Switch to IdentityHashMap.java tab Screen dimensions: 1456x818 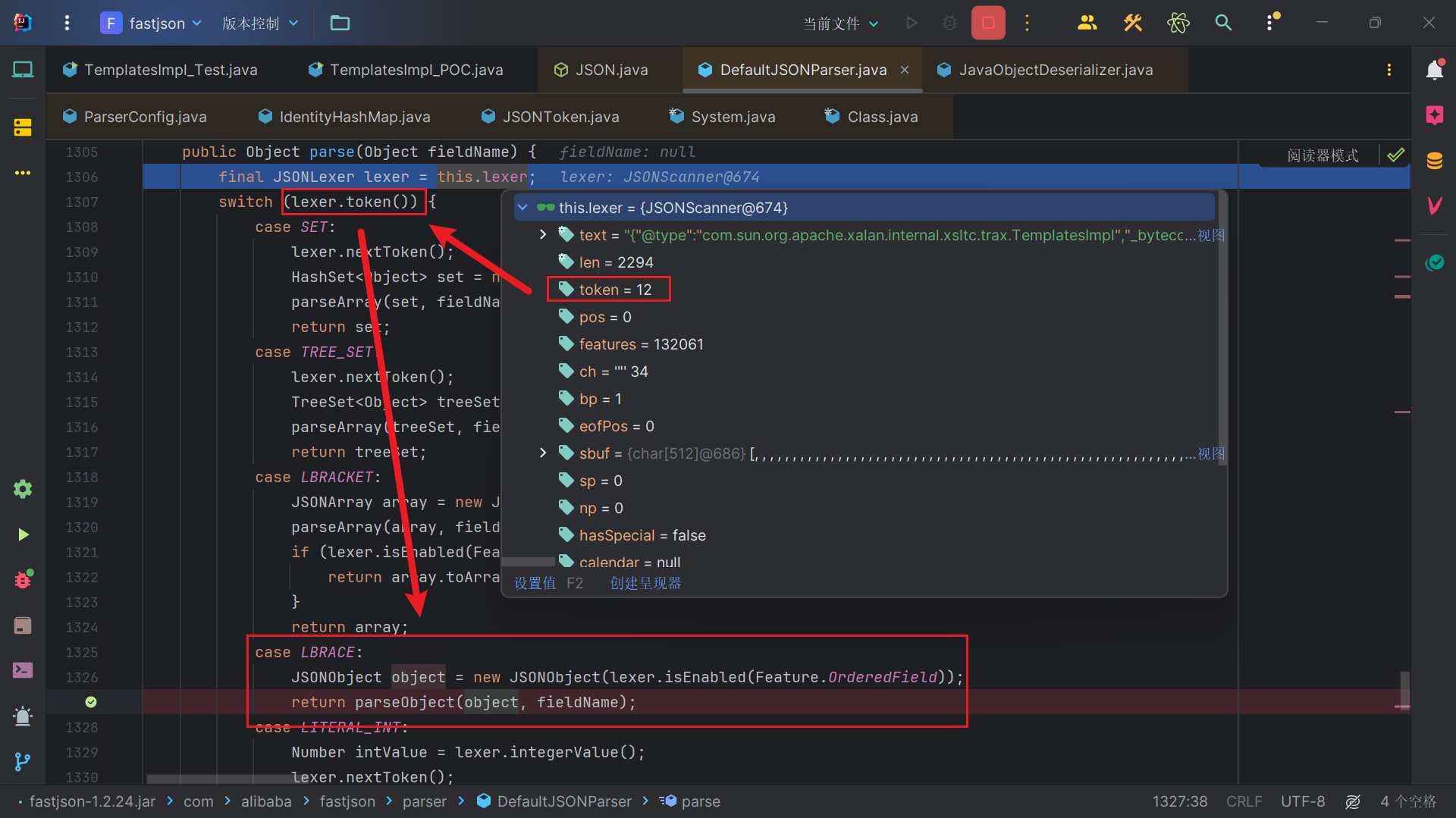(344, 117)
